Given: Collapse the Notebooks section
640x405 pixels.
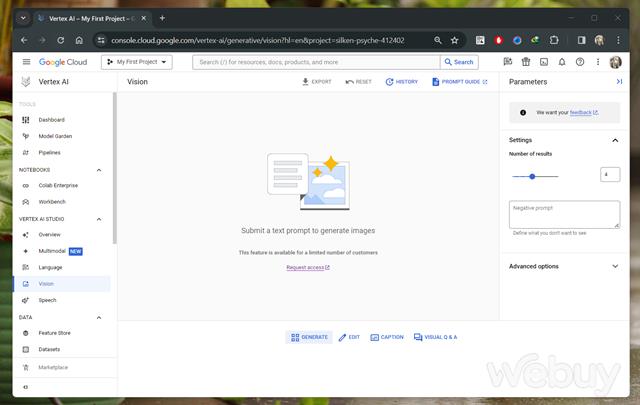Looking at the screenshot, I should coord(99,170).
